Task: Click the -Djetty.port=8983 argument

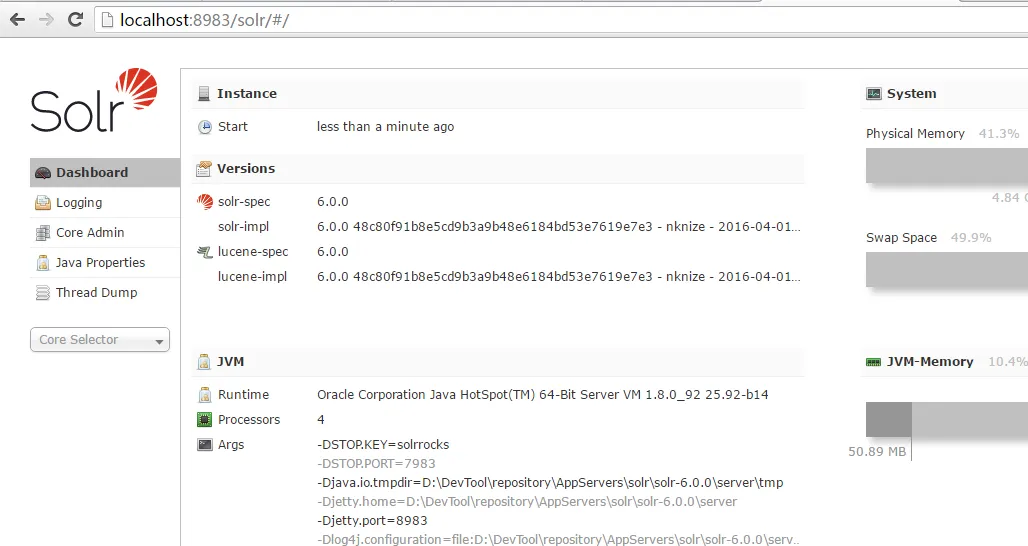Action: click(x=372, y=520)
